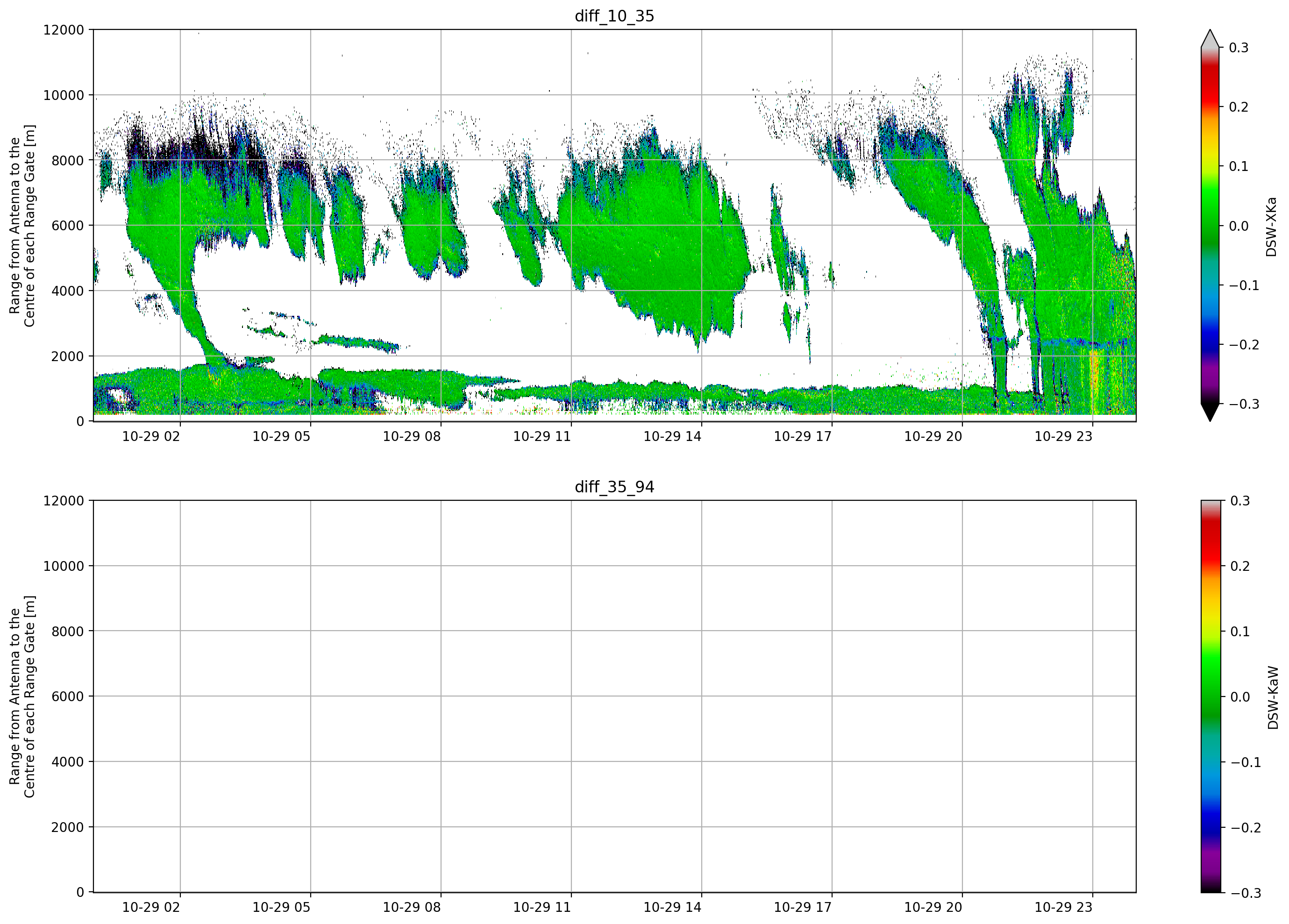The image size is (1289, 924).
Task: Click the diff_35_94 plot title
Action: click(614, 487)
